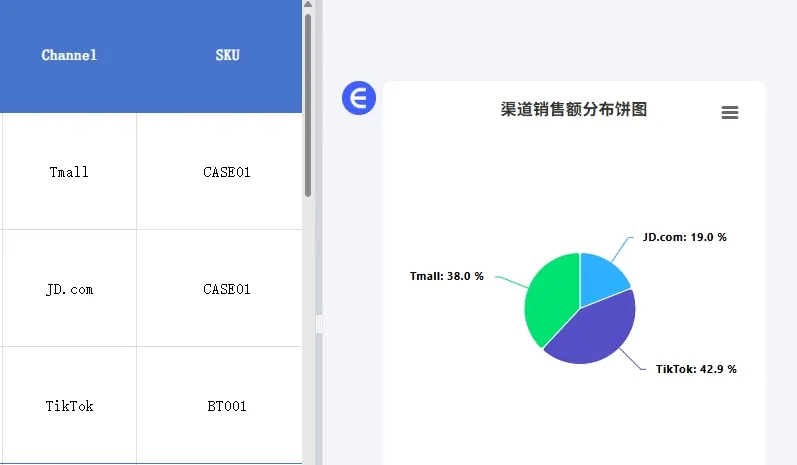
Task: Select the Tmall channel cell
Action: (x=69, y=172)
